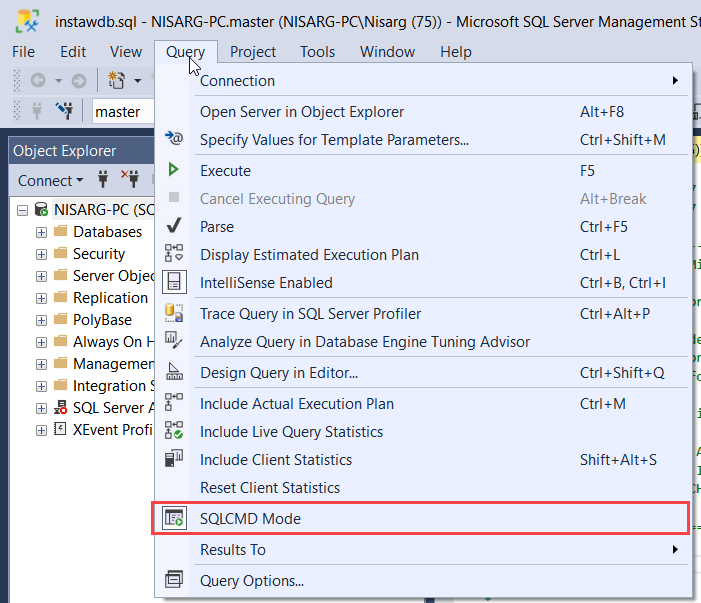The image size is (701, 603).
Task: Enable Include Live Query Statistics
Action: (291, 432)
